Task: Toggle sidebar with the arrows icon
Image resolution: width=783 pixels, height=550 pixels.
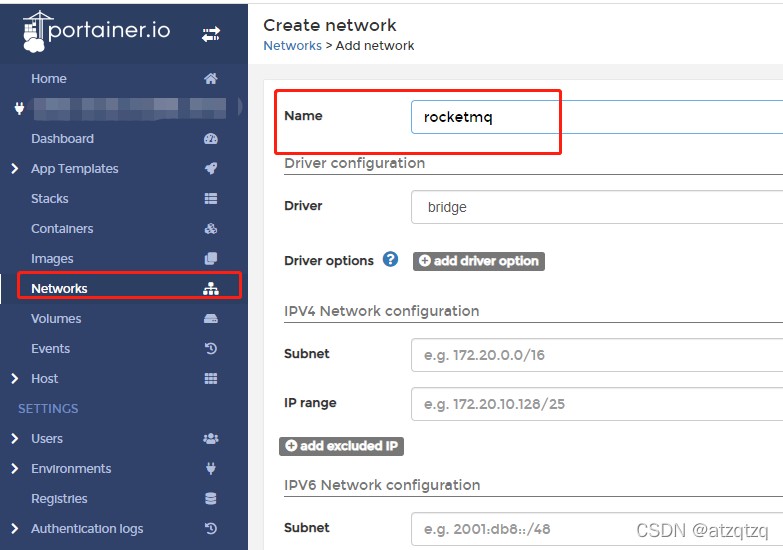Action: (211, 34)
